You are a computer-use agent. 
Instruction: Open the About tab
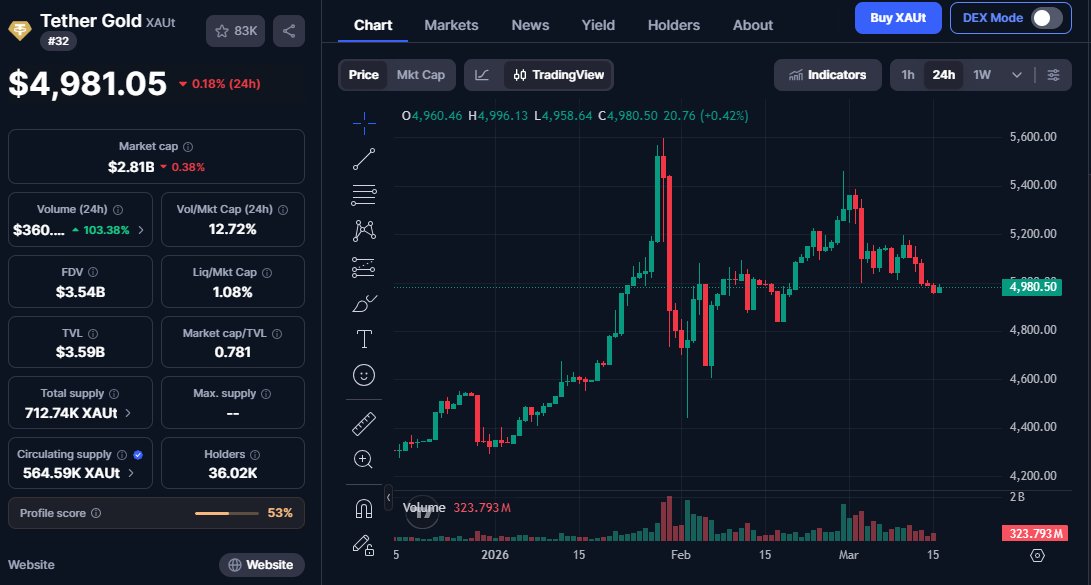point(753,25)
